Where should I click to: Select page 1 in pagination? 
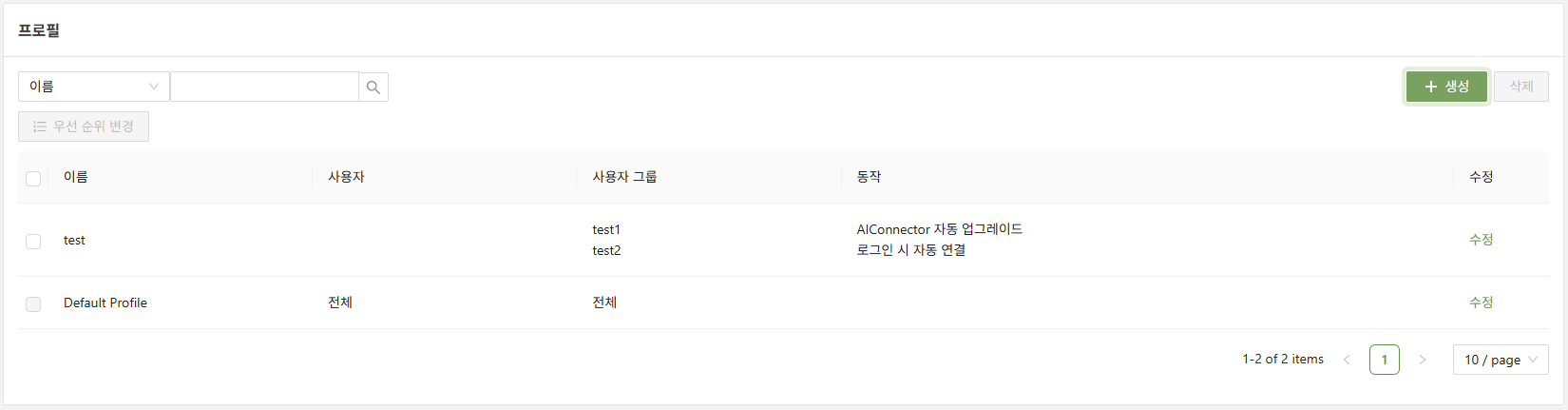click(1384, 360)
